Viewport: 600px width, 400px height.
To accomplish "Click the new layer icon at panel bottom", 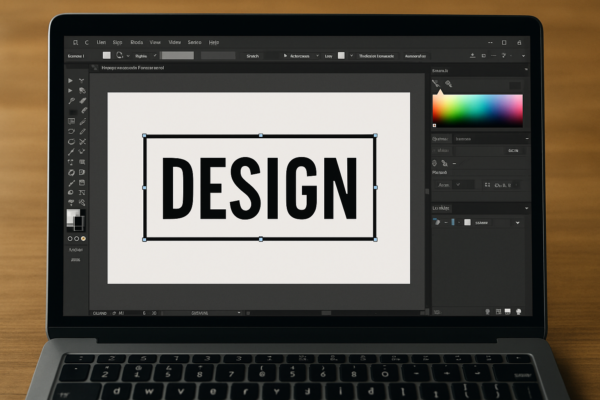I will (507, 312).
